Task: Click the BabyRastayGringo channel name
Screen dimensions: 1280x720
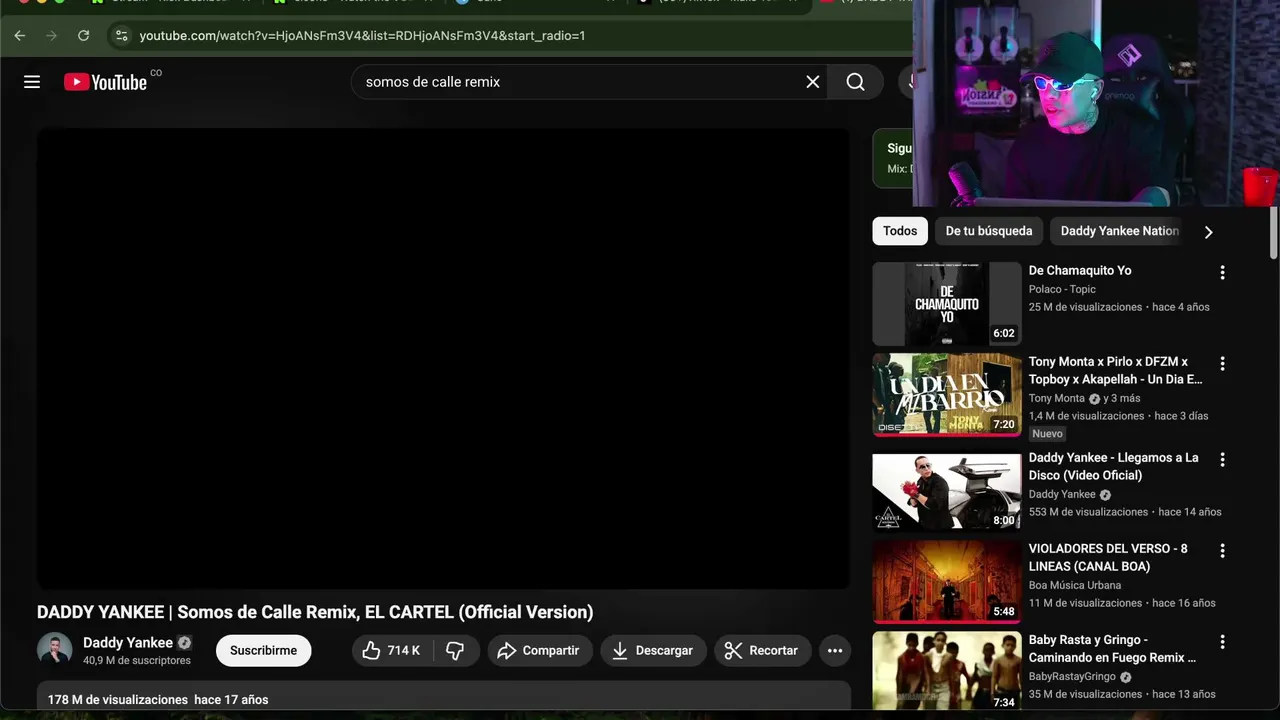Action: click(x=1074, y=677)
